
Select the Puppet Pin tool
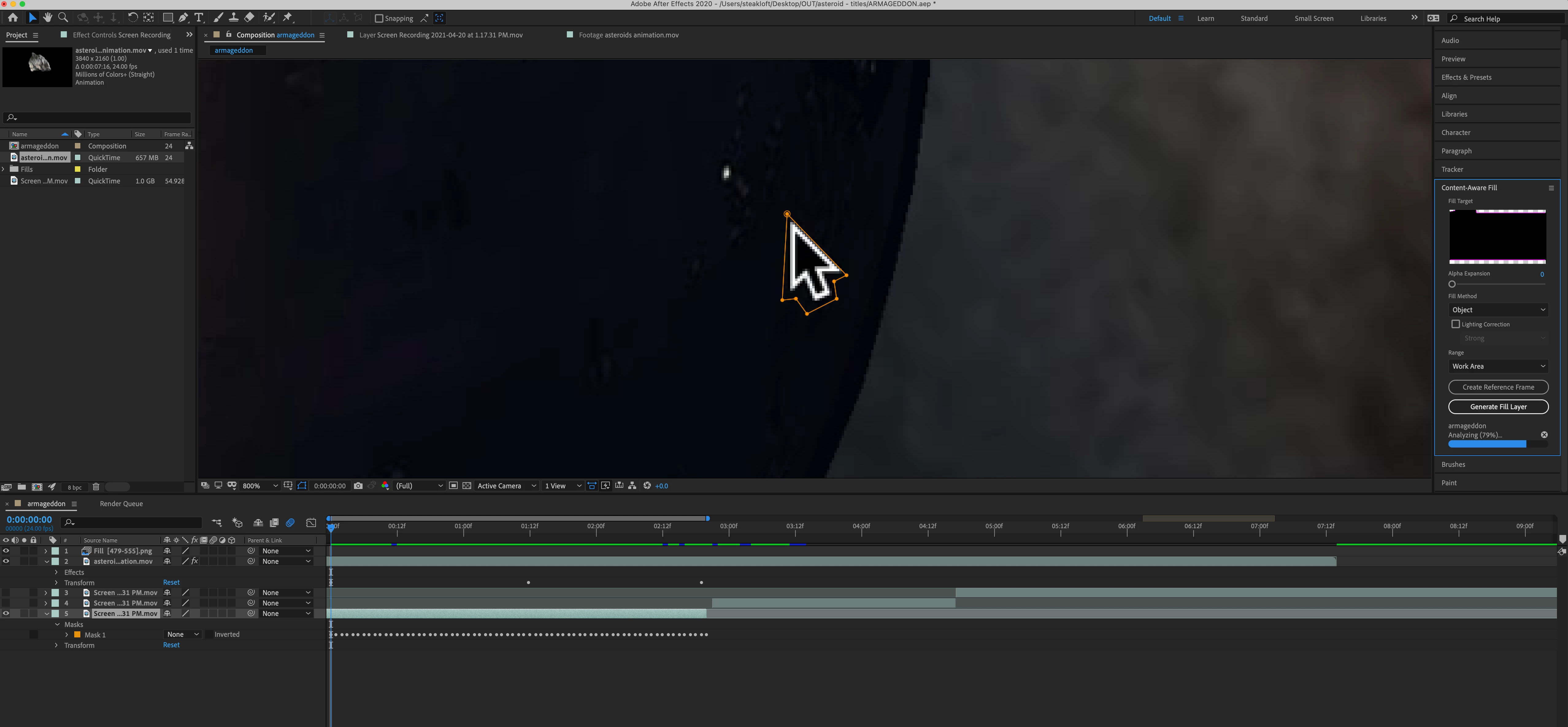pos(288,18)
